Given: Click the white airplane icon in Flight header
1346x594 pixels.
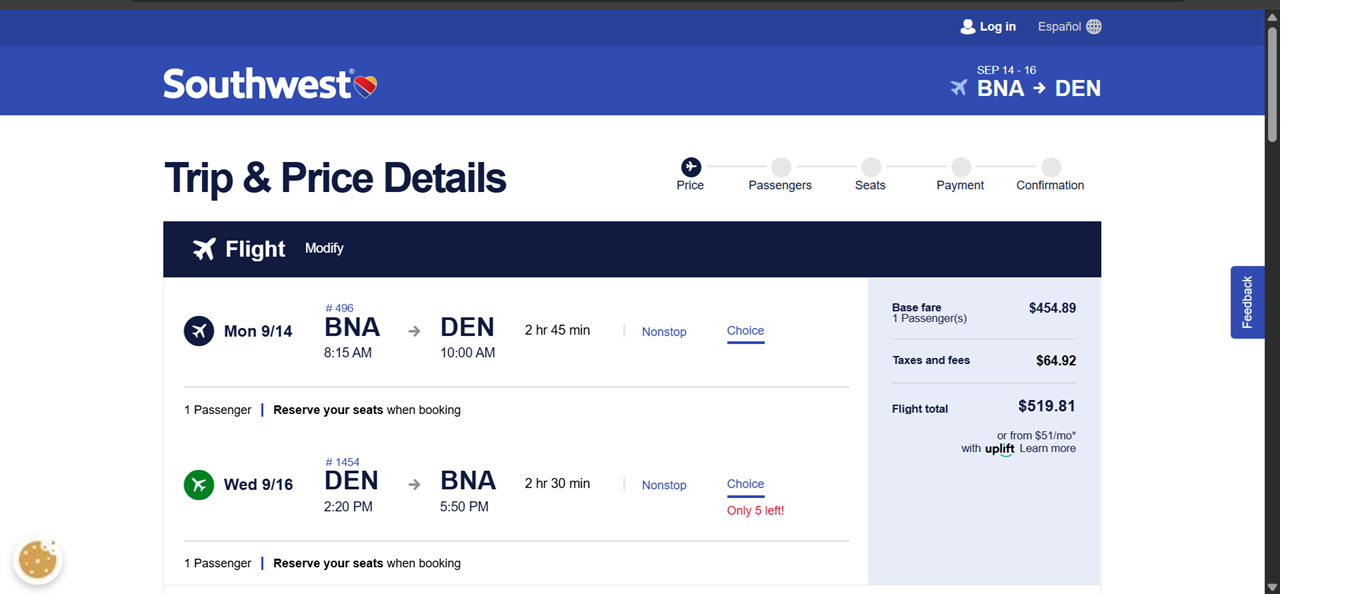Looking at the screenshot, I should (x=204, y=249).
